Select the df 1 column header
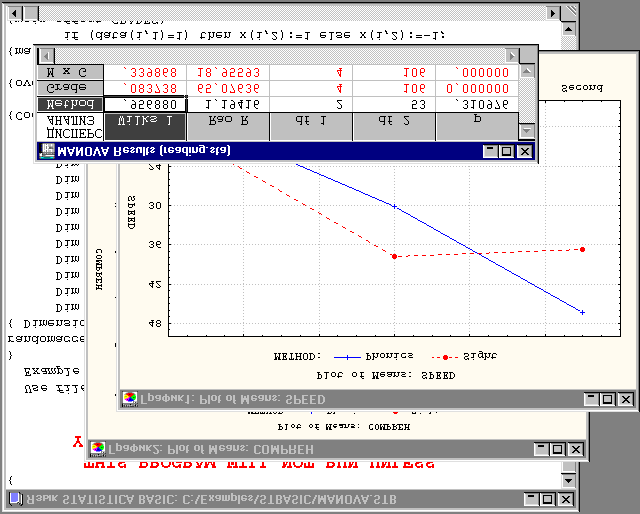 coord(311,126)
